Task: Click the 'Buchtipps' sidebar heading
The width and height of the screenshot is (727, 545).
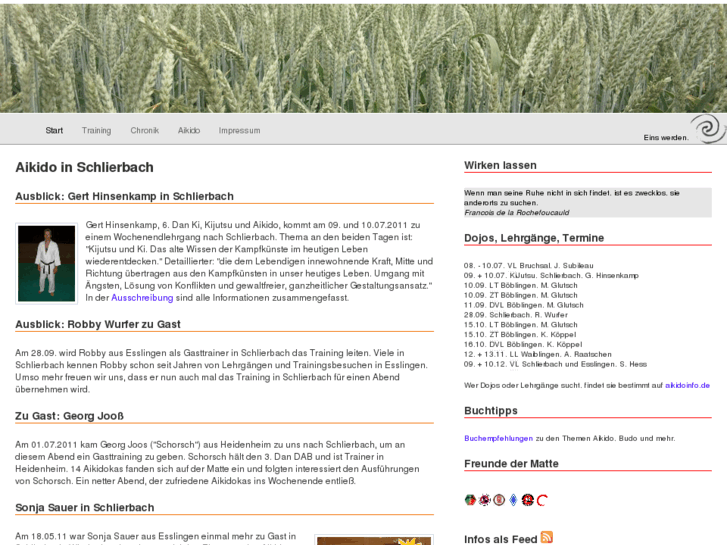Action: (x=491, y=410)
